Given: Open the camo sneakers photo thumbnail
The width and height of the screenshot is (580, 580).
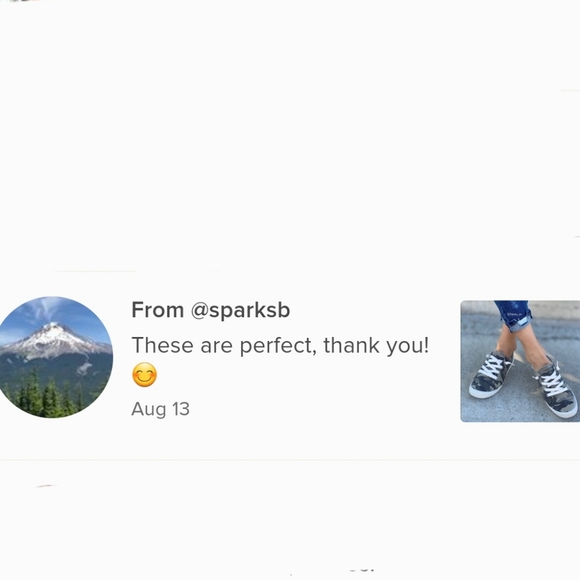Looking at the screenshot, I should 520,361.
